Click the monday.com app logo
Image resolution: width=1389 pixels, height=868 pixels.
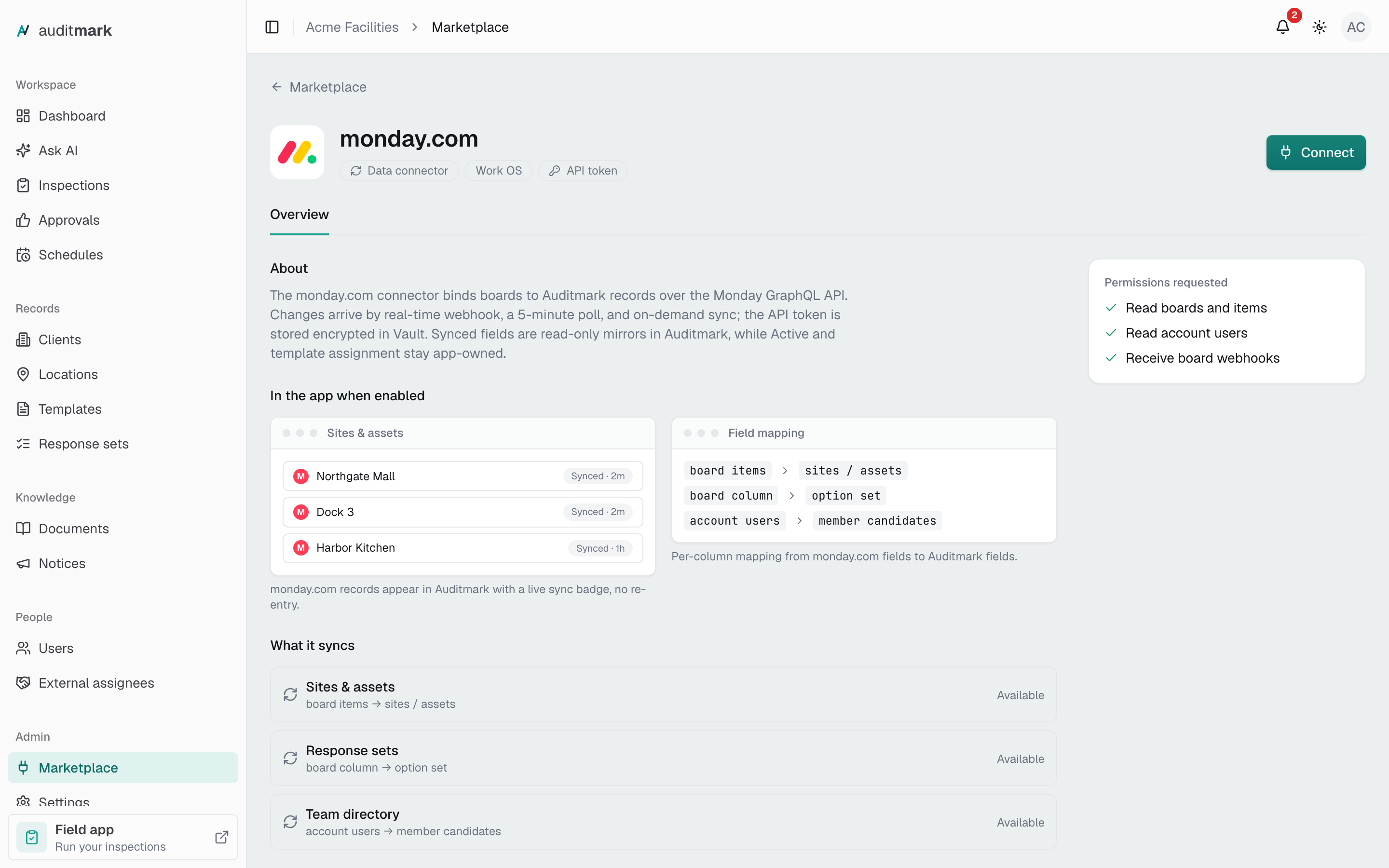[297, 152]
